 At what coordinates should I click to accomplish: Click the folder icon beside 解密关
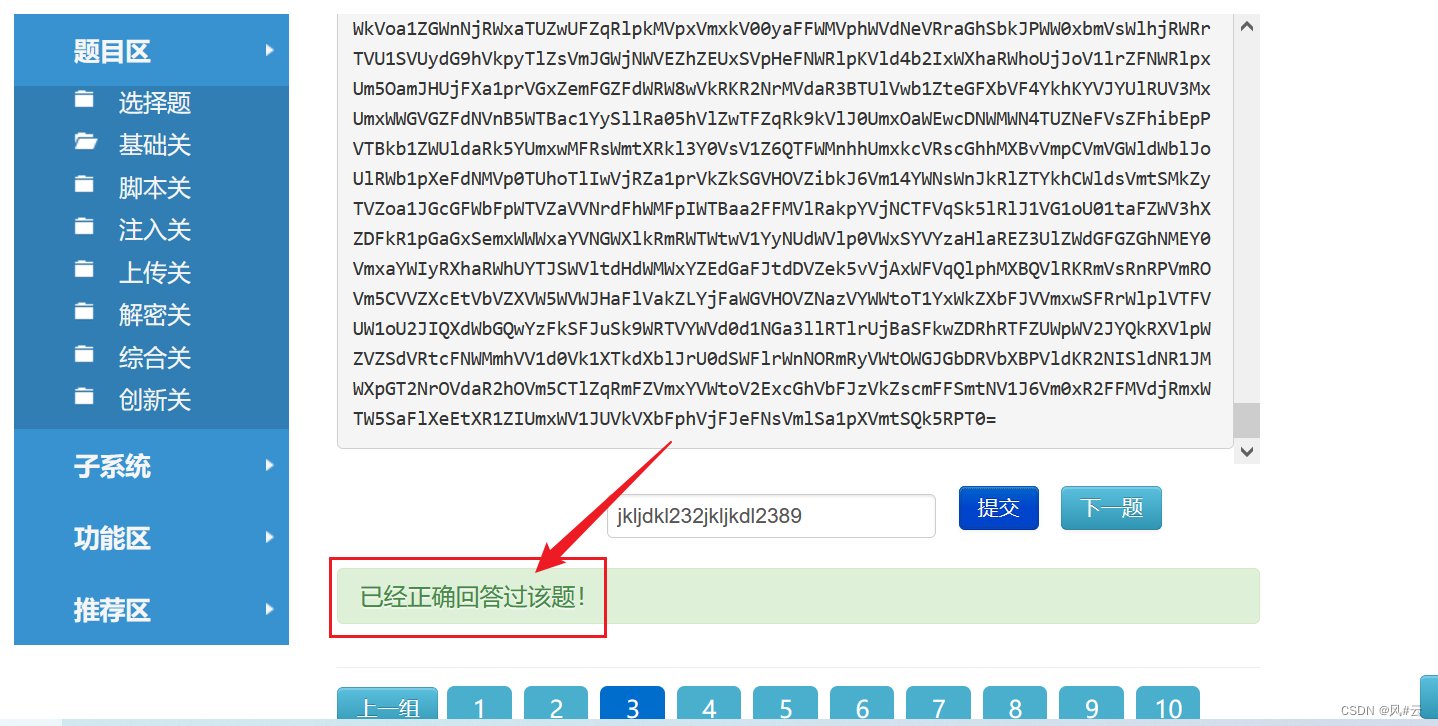coord(84,313)
